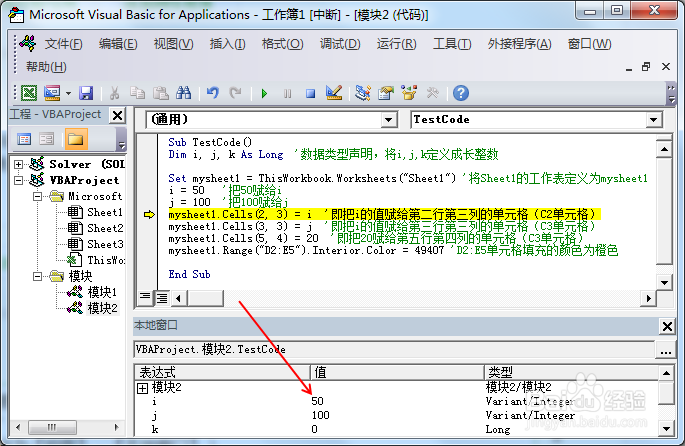Open the Insert UserForm dropdown arrow

click(68, 93)
